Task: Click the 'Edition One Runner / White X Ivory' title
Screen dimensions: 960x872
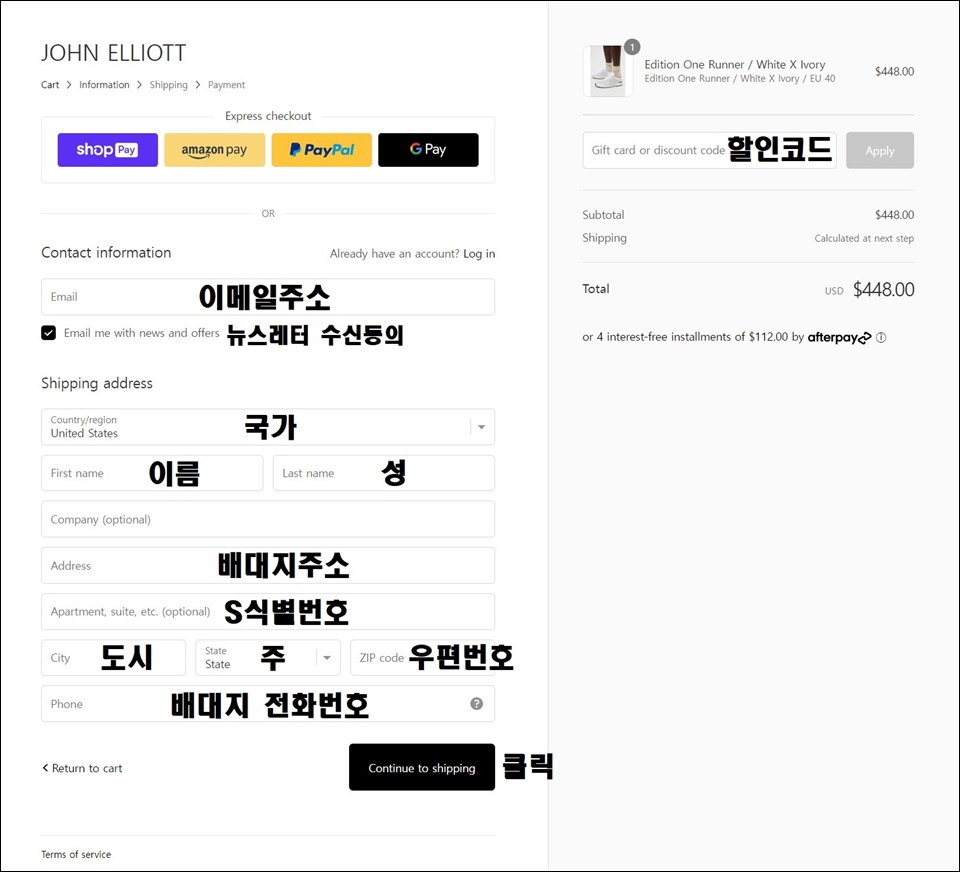Action: [x=735, y=64]
